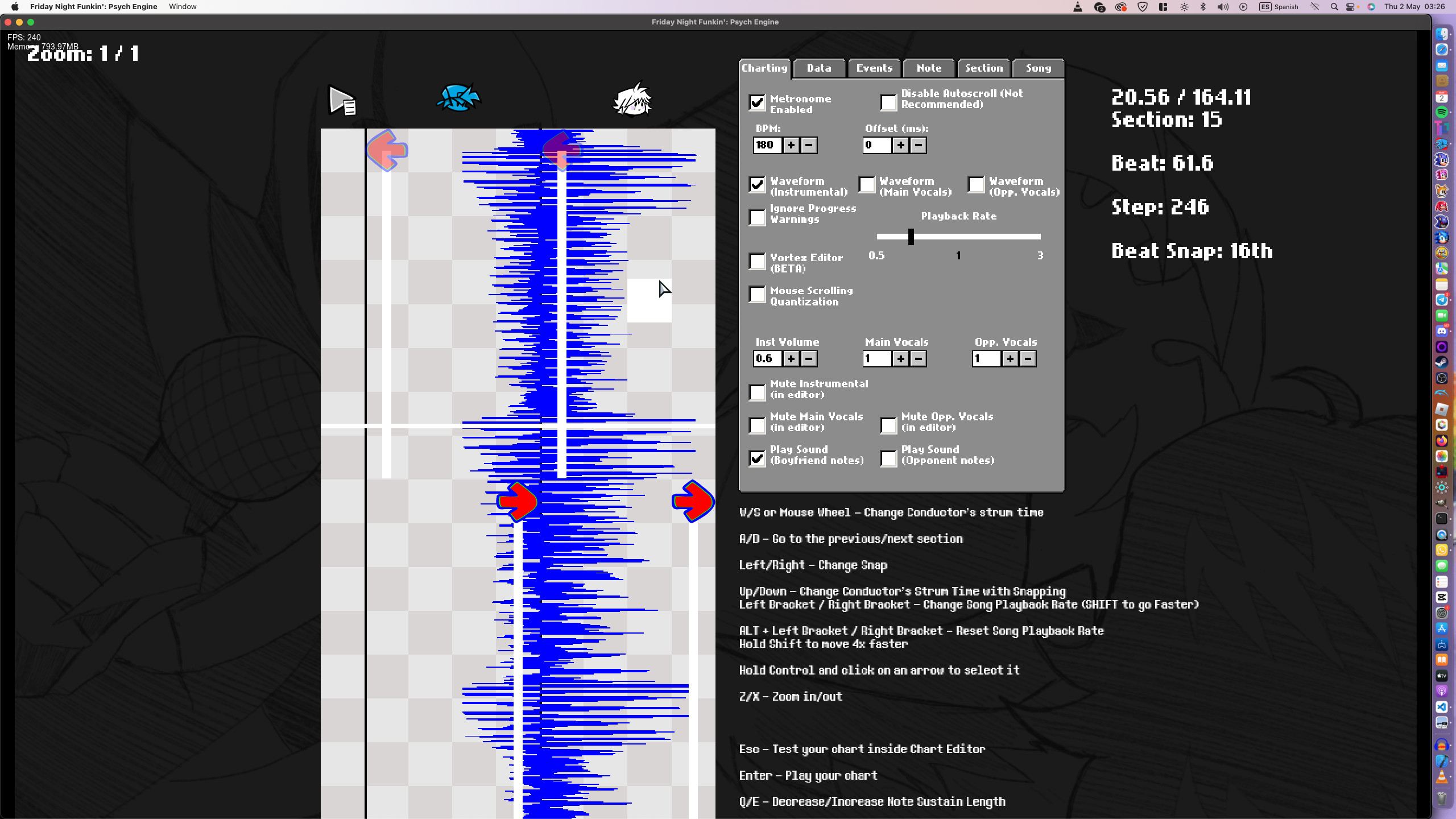Open Discord from the dock

coord(1442,330)
